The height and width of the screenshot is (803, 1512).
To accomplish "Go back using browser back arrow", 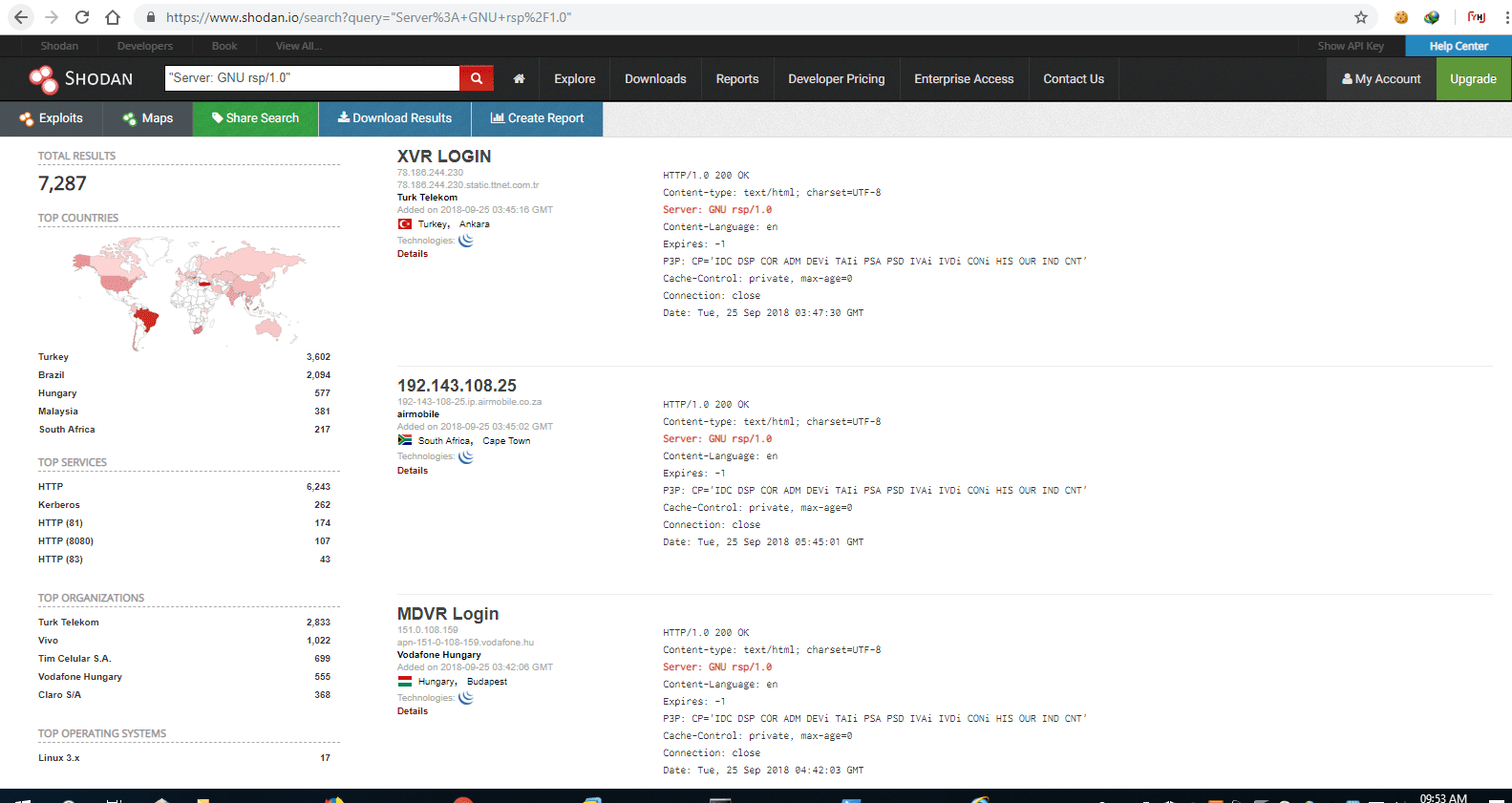I will coord(21,17).
